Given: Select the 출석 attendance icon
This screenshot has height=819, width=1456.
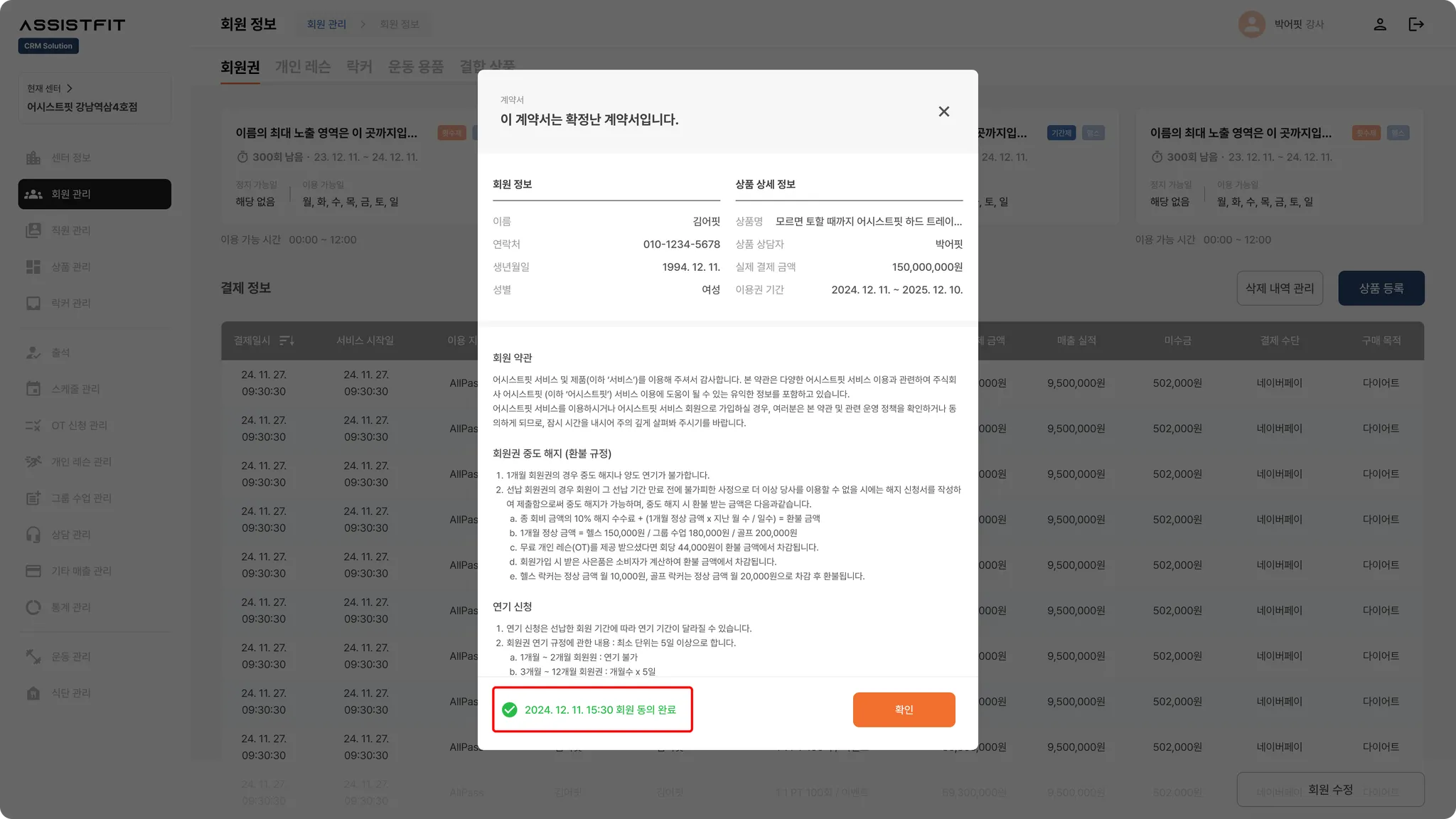Looking at the screenshot, I should tap(33, 353).
